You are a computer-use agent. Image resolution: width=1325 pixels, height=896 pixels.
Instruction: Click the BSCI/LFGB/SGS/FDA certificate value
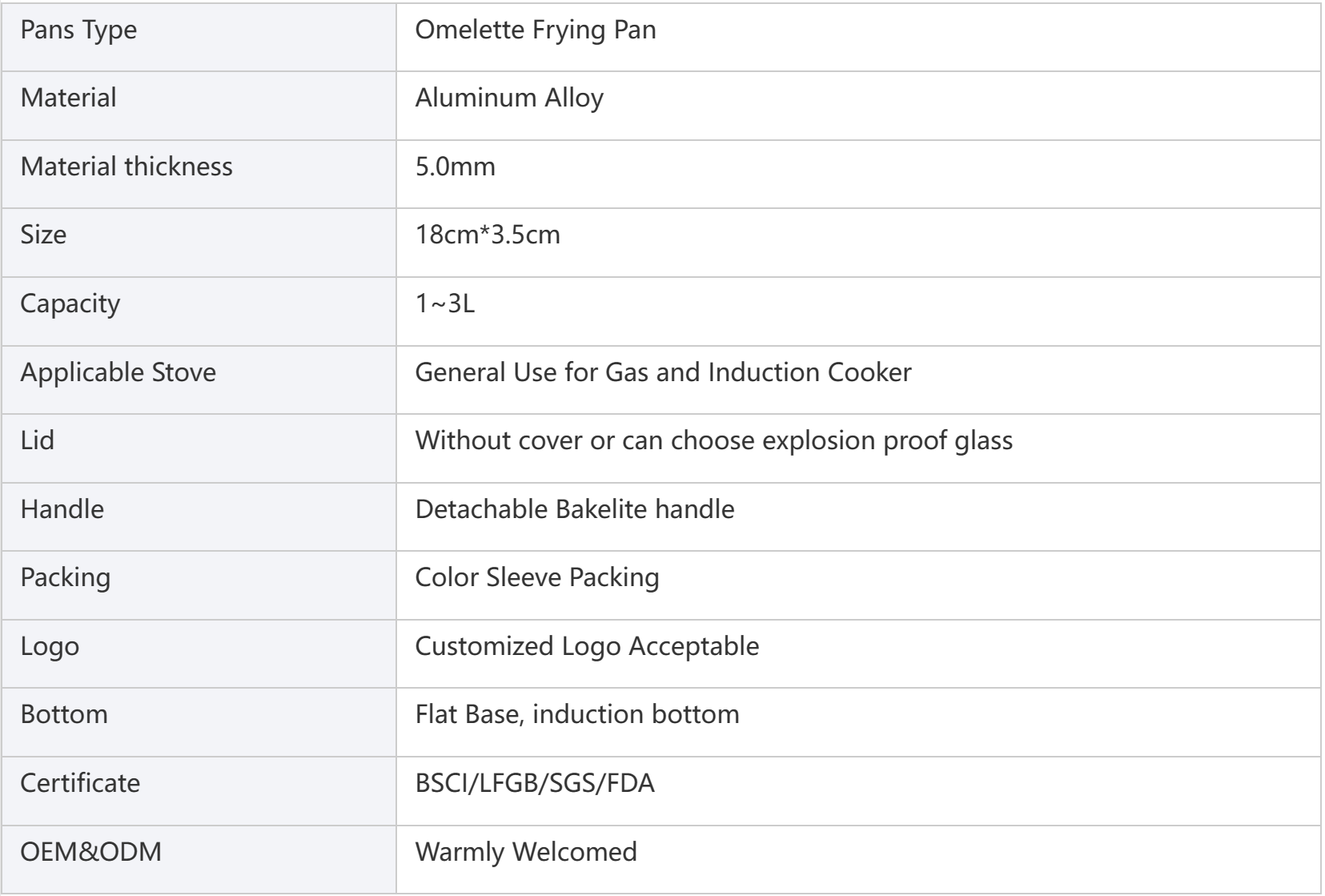[535, 783]
